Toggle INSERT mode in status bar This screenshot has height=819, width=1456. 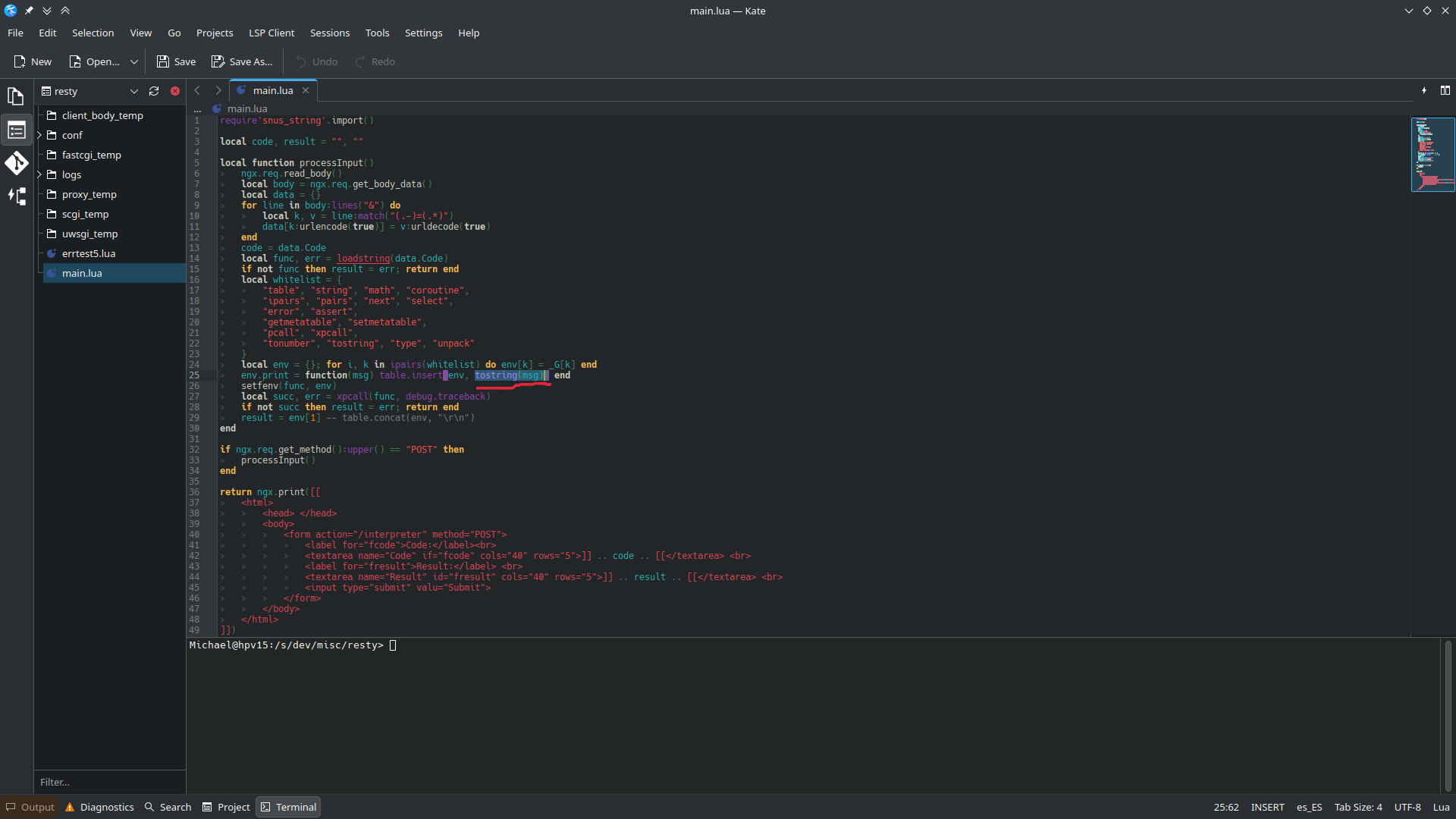click(x=1267, y=807)
